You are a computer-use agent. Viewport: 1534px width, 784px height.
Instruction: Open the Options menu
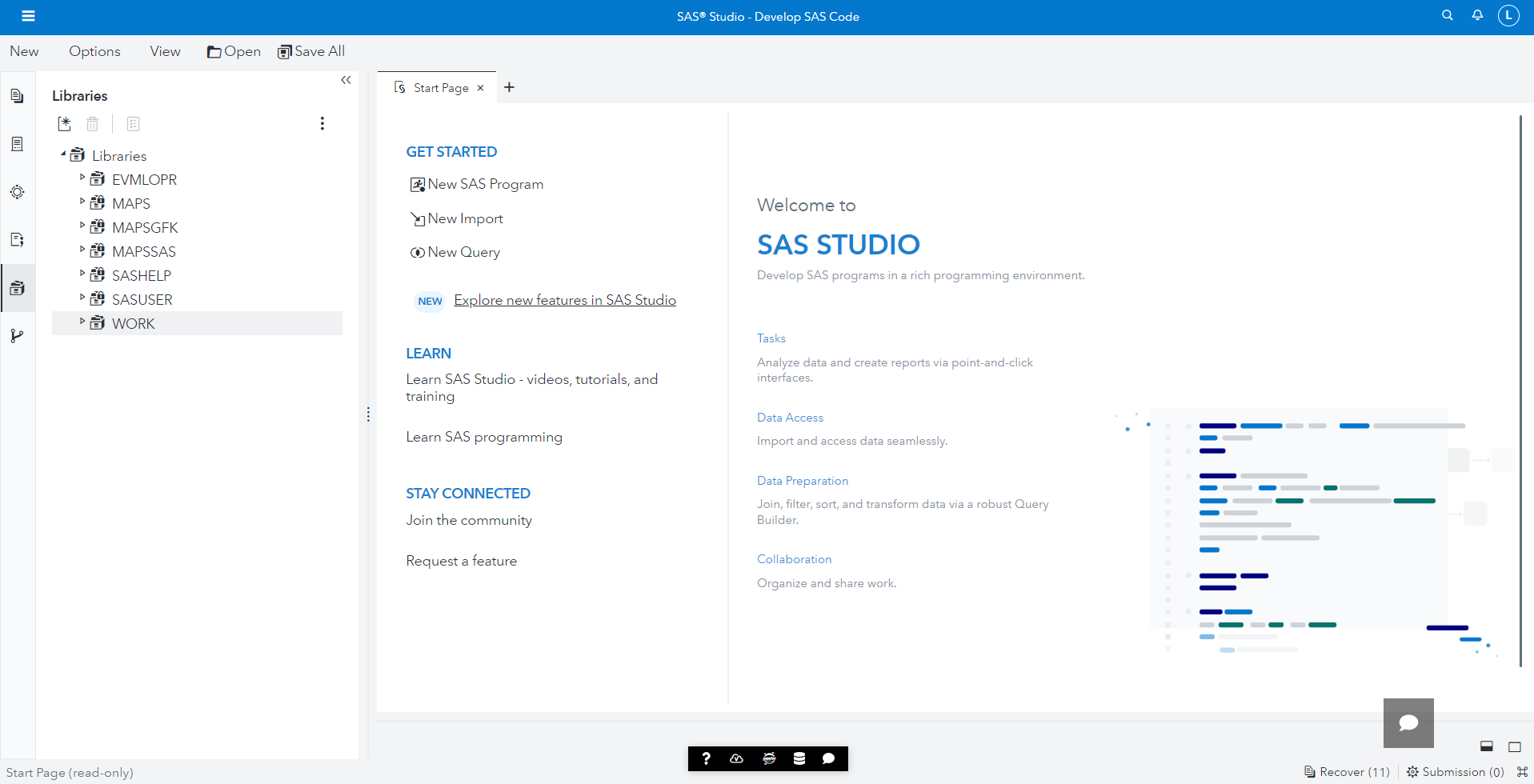94,51
